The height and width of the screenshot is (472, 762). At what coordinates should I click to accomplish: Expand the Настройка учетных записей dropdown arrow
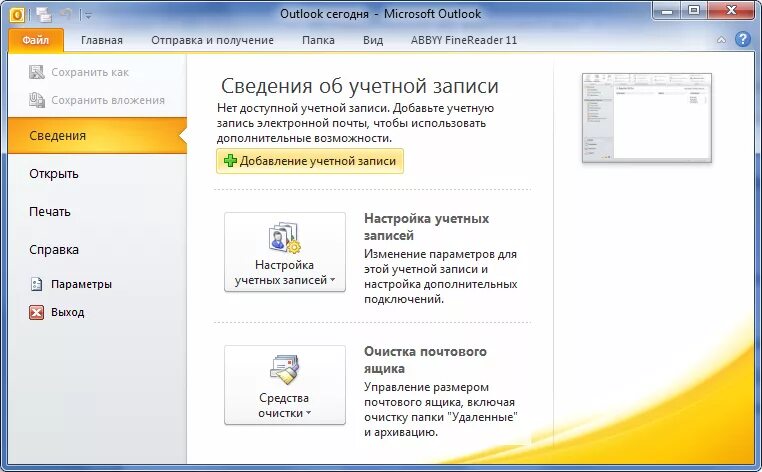[332, 280]
